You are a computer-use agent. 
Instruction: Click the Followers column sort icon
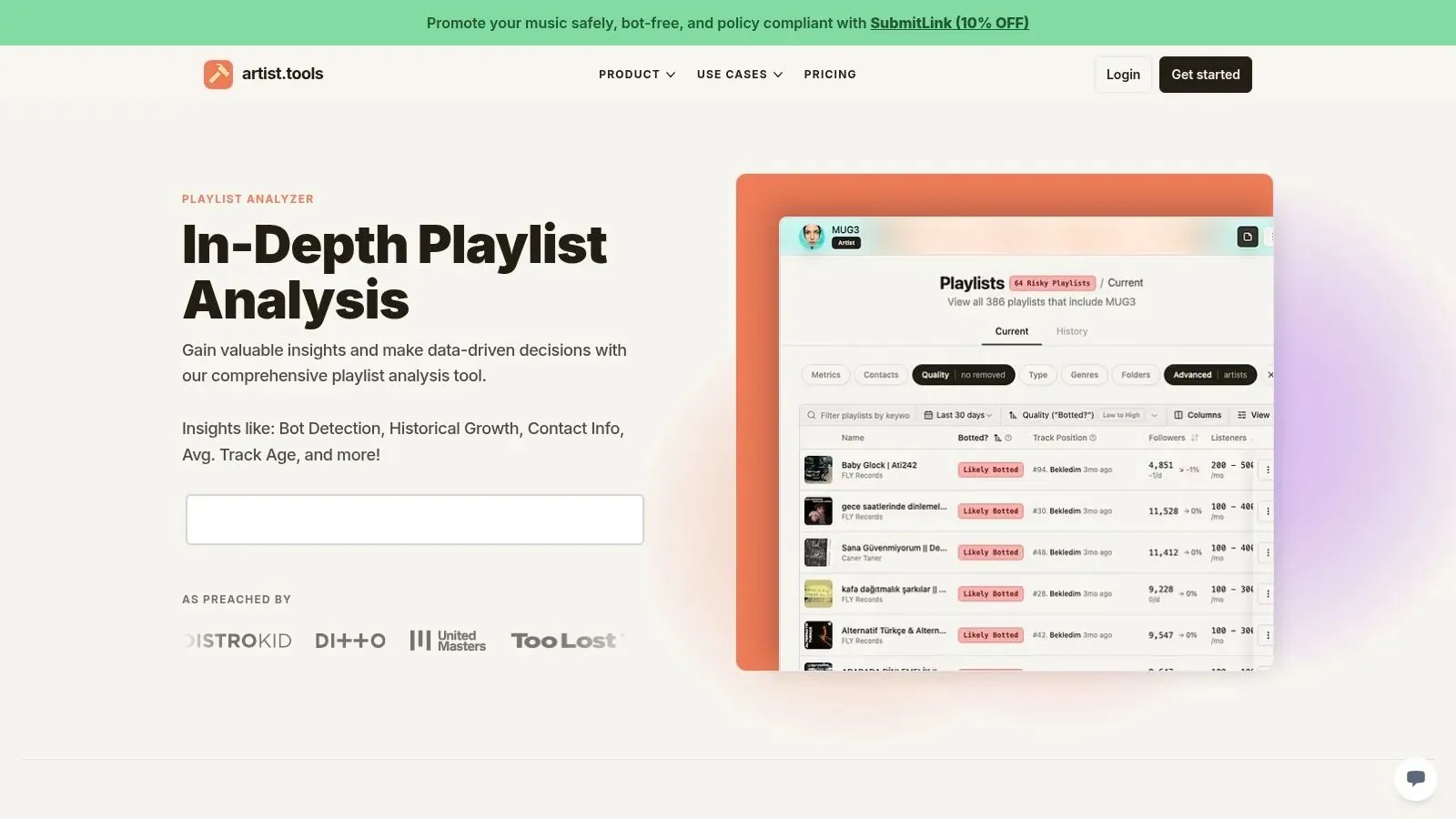coord(1194,438)
